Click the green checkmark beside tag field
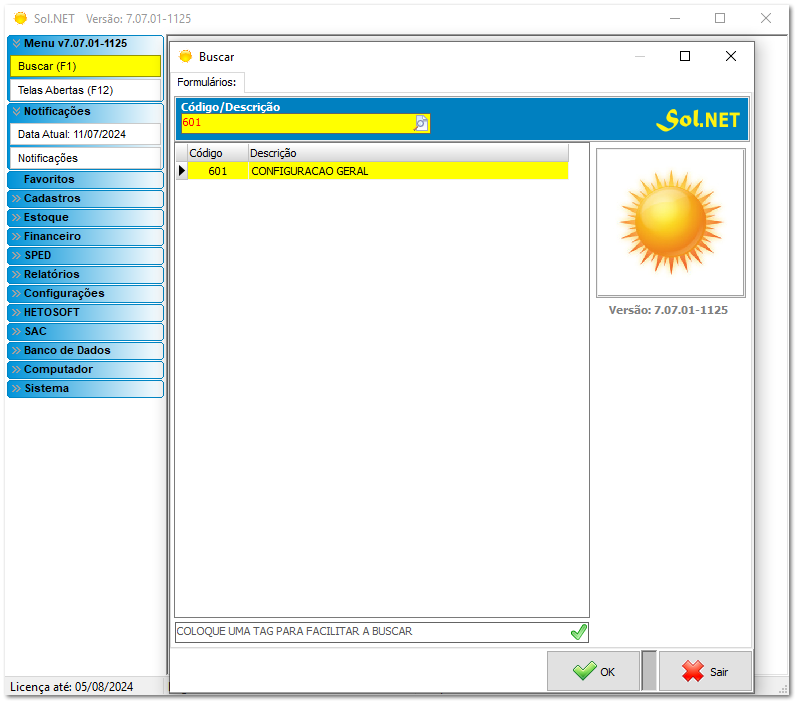The height and width of the screenshot is (704, 798). [578, 632]
